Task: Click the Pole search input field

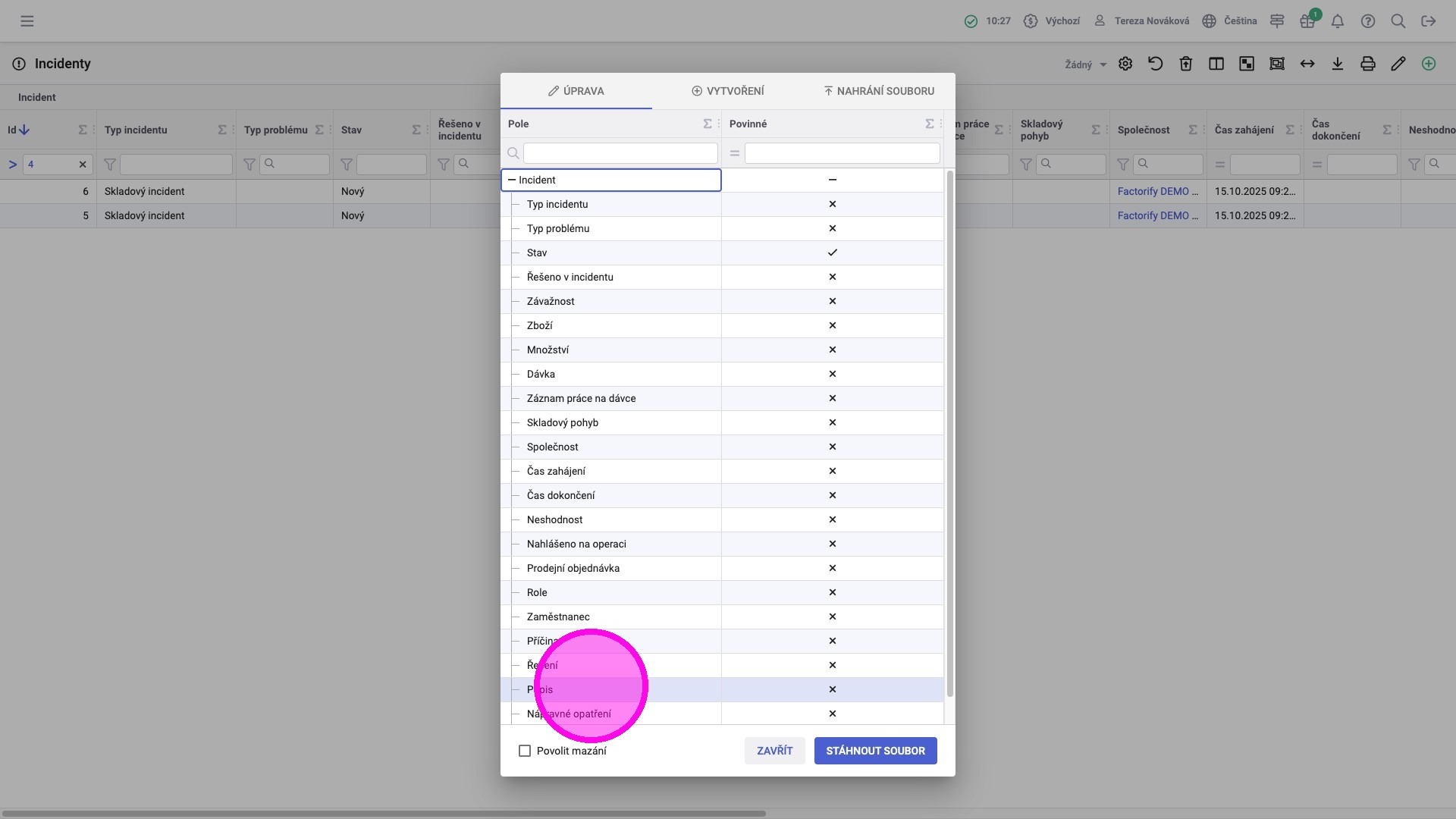Action: [x=620, y=153]
